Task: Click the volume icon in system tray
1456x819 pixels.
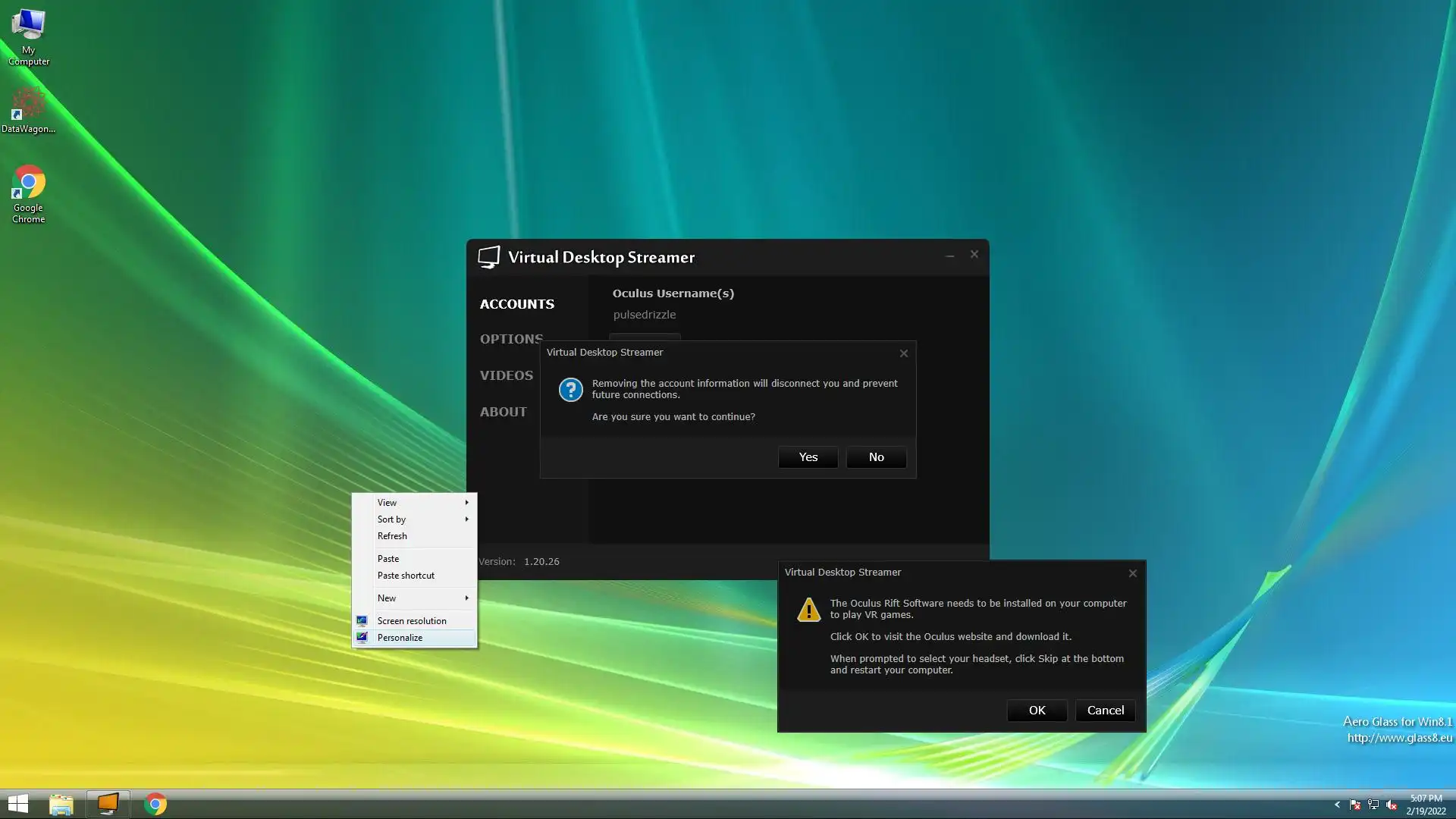Action: [x=1391, y=805]
